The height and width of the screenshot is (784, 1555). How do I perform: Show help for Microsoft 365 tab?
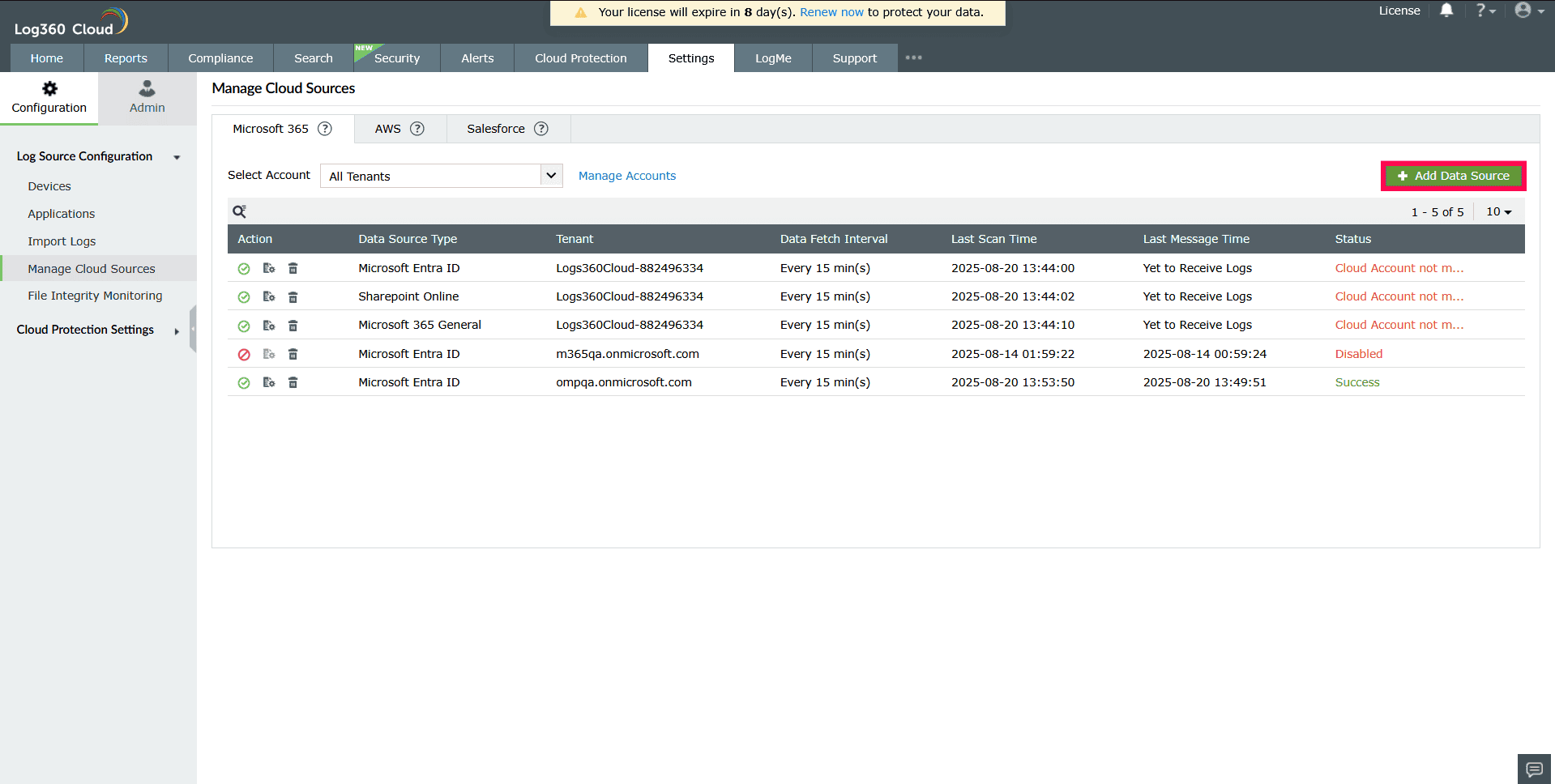(325, 129)
